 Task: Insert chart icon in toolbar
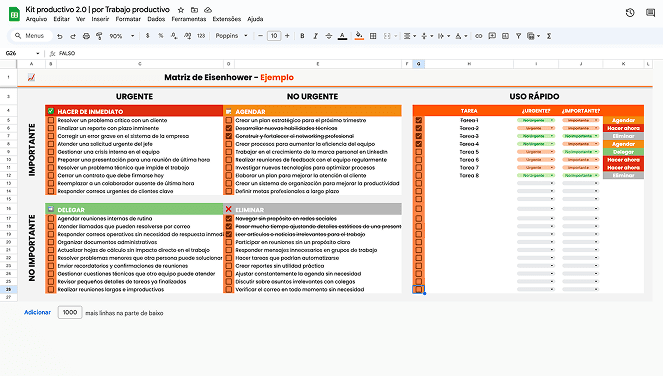[505, 36]
